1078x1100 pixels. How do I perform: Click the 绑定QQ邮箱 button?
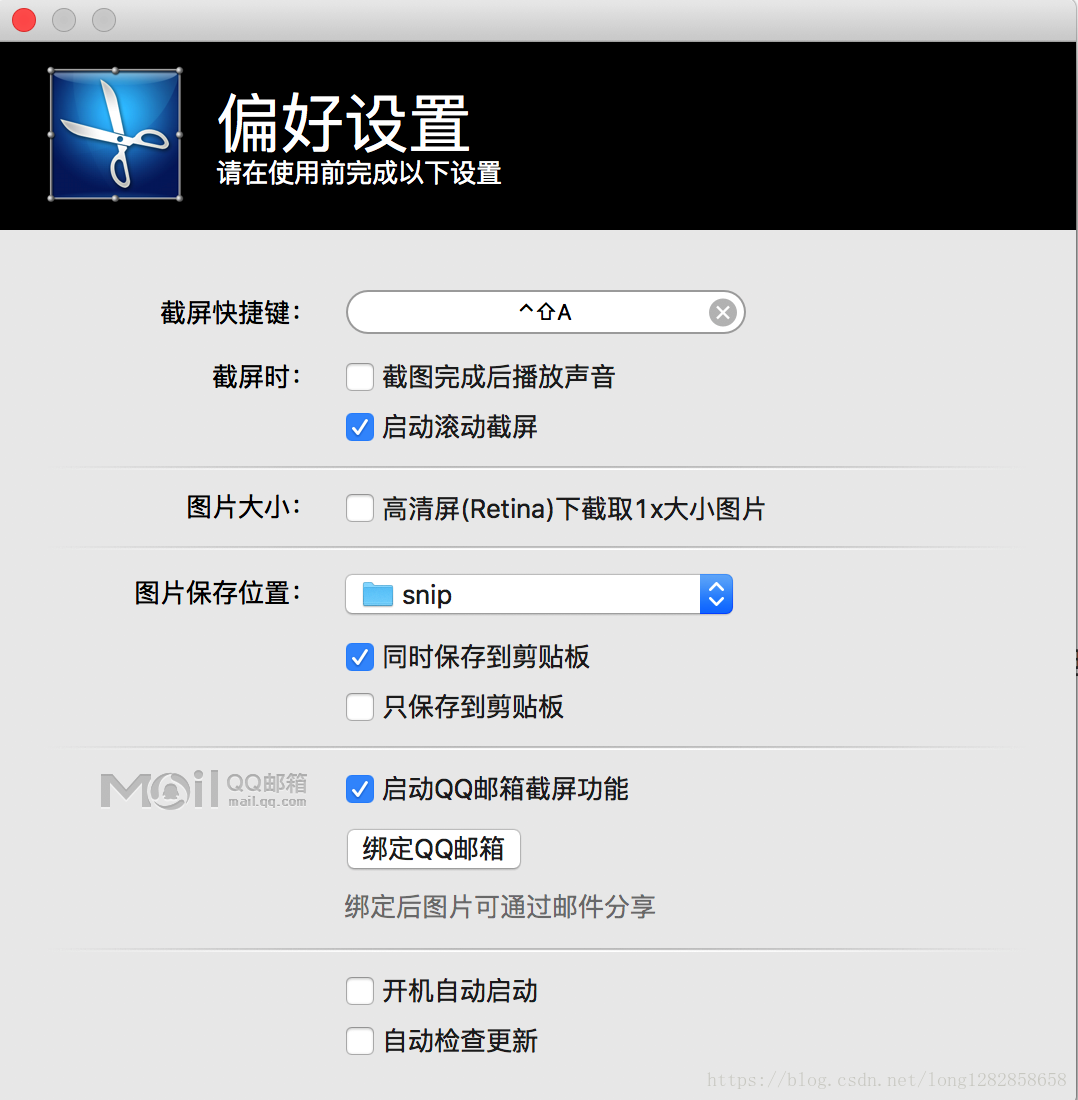[433, 849]
